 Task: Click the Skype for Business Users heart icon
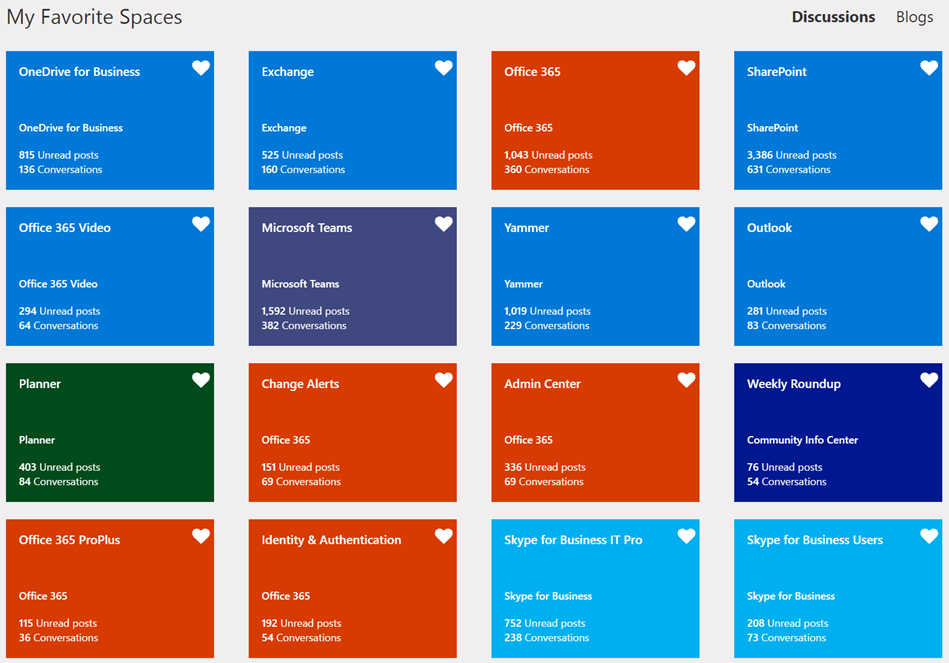point(929,536)
